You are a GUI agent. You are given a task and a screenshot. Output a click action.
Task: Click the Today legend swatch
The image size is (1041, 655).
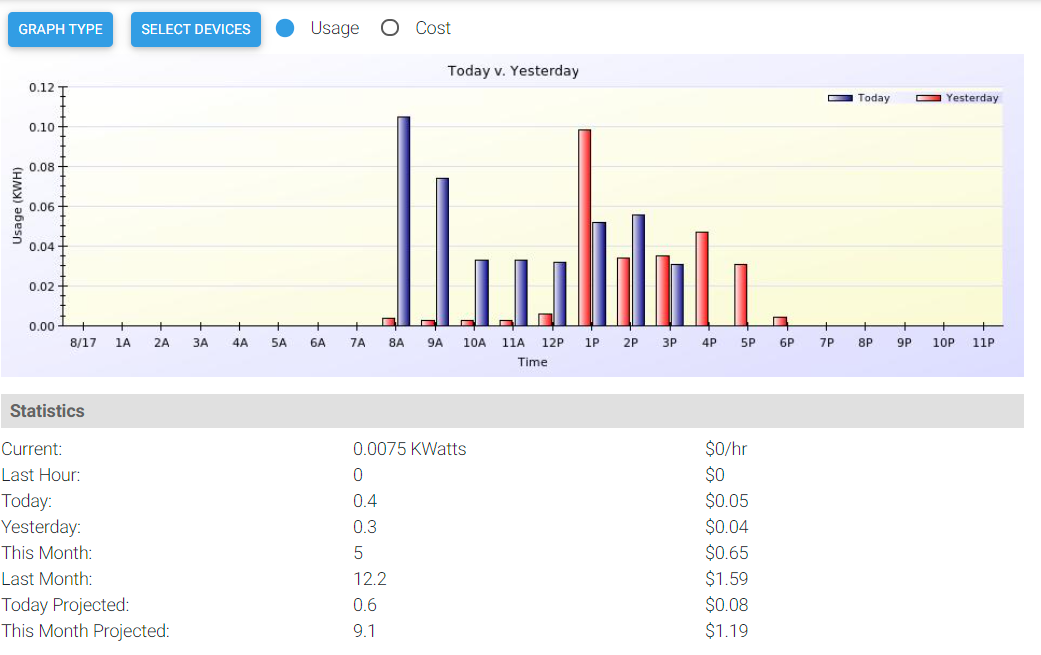coord(839,98)
